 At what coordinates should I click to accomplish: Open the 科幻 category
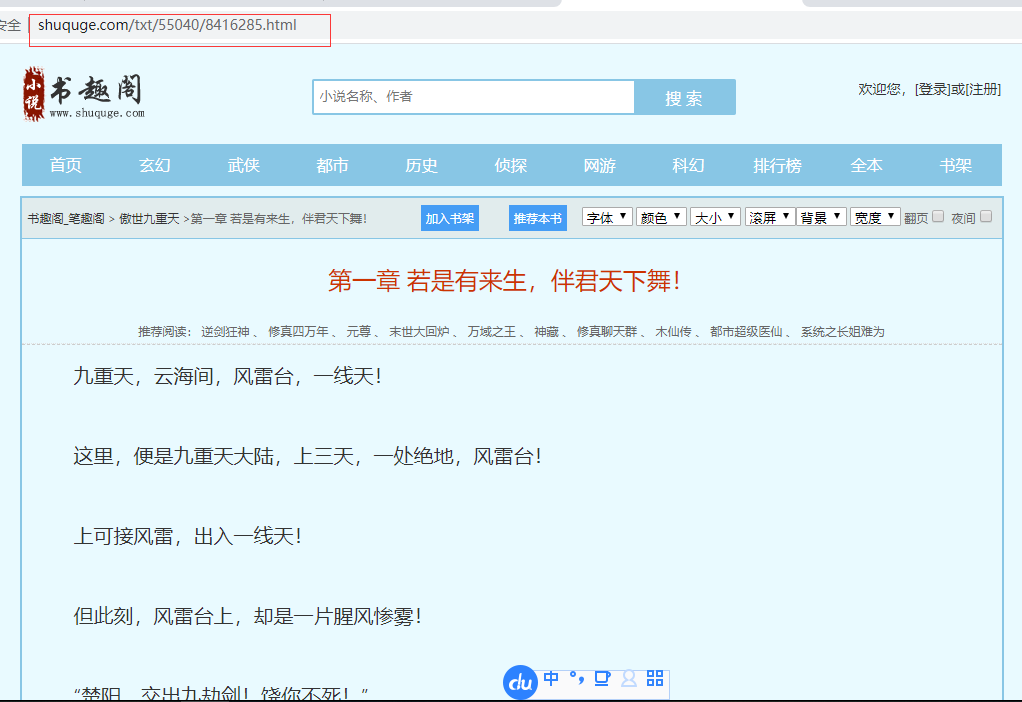(x=688, y=165)
